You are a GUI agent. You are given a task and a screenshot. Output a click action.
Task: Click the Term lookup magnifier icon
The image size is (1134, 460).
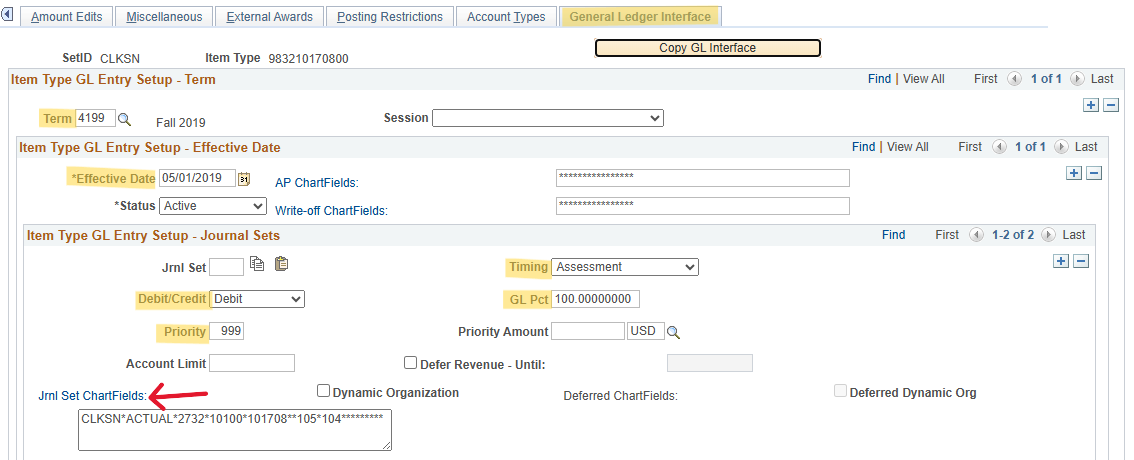pos(125,119)
